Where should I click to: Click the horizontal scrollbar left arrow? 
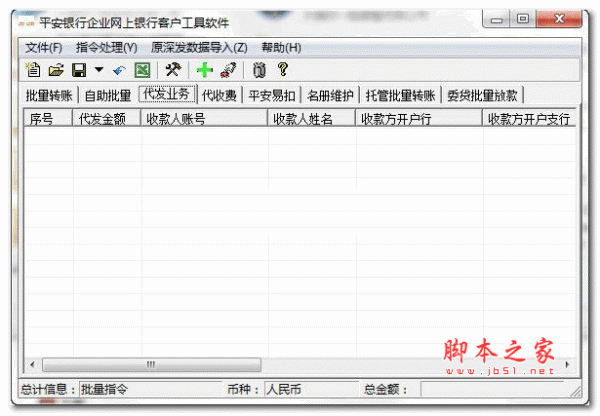(32, 364)
